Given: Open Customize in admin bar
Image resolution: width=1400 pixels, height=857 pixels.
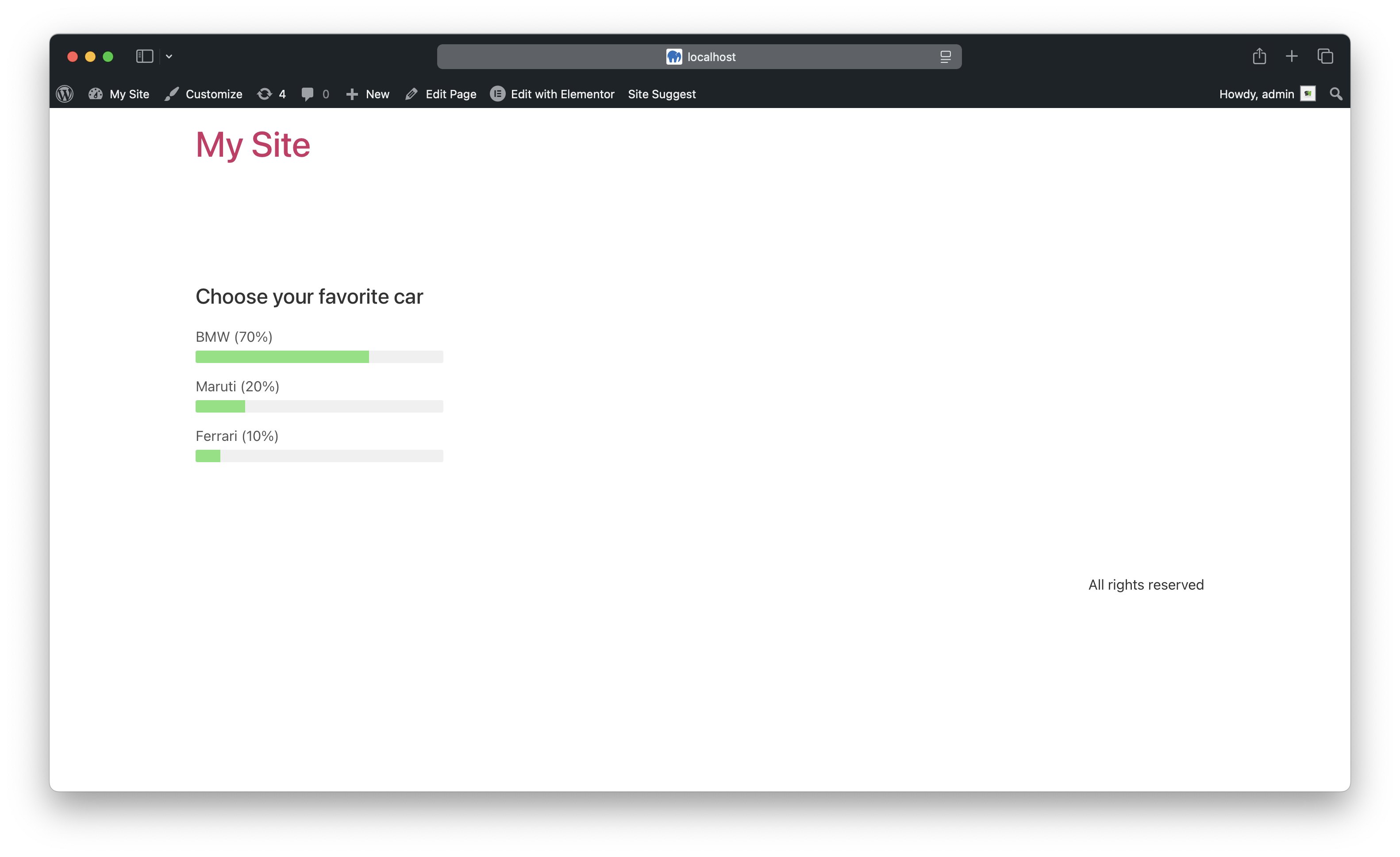Looking at the screenshot, I should point(204,94).
